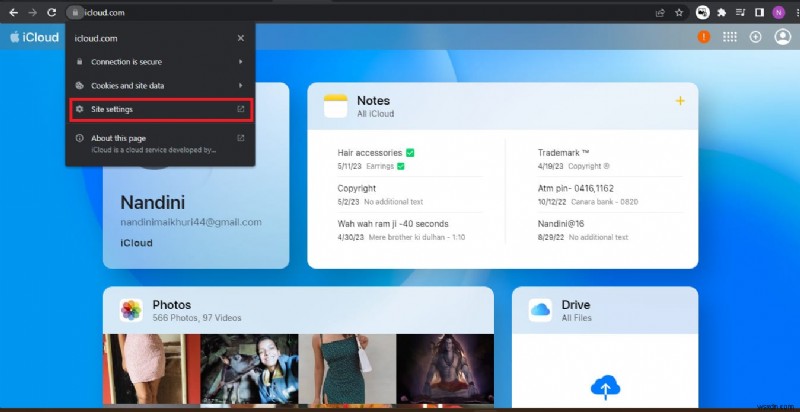Image resolution: width=800 pixels, height=412 pixels.
Task: Open the Wah wah ram ji note
Action: pyautogui.click(x=410, y=230)
